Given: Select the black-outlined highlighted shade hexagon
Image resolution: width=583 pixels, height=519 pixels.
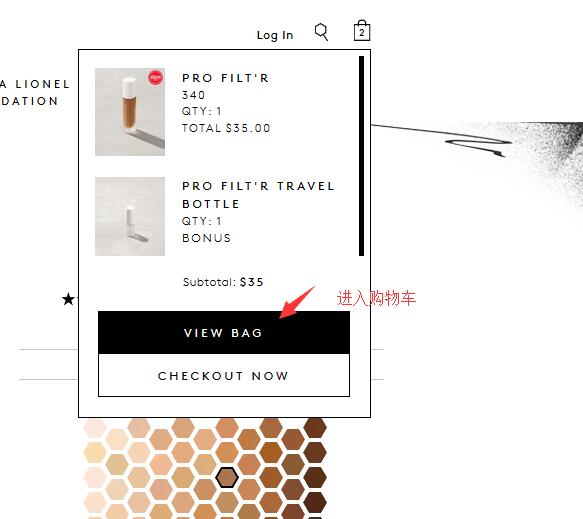Looking at the screenshot, I should pos(227,478).
